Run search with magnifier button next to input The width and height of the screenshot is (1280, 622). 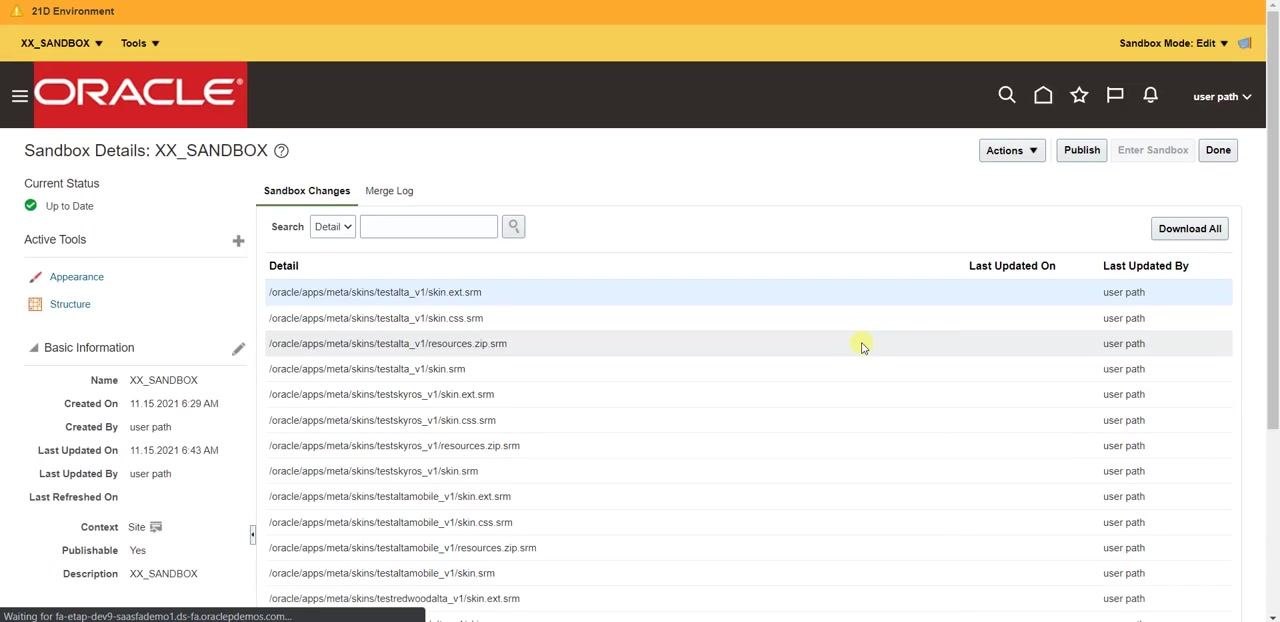coord(513,227)
